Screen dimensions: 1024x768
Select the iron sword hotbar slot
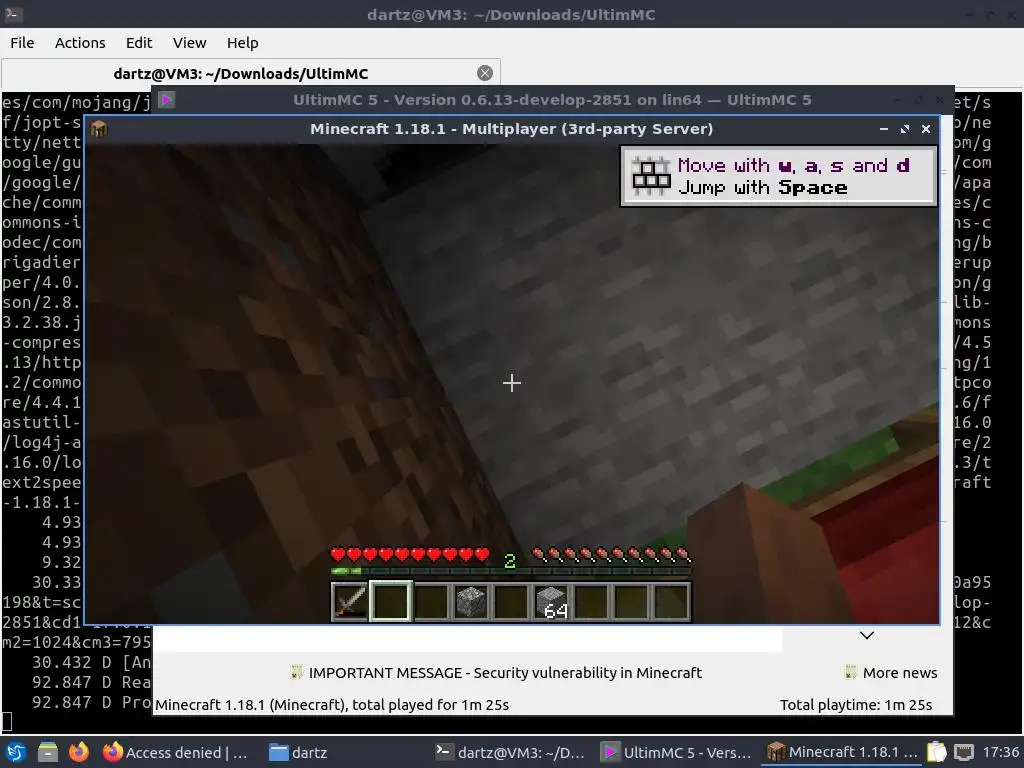pyautogui.click(x=350, y=601)
